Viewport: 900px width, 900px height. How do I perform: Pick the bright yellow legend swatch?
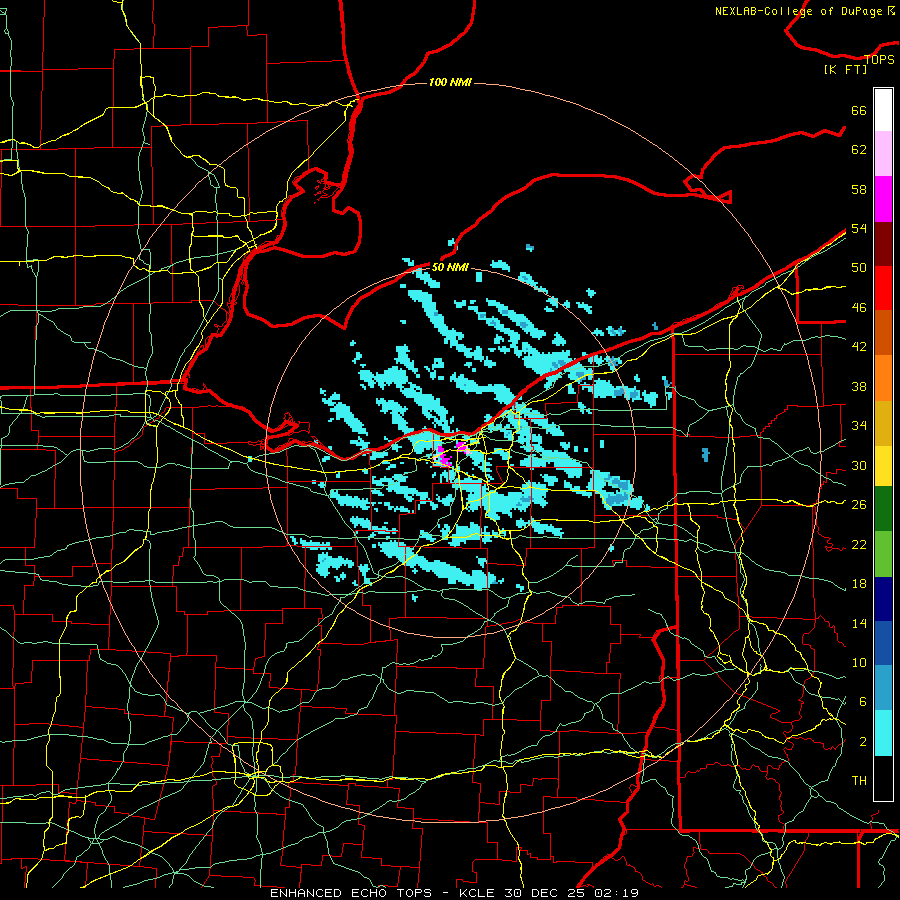pyautogui.click(x=883, y=466)
